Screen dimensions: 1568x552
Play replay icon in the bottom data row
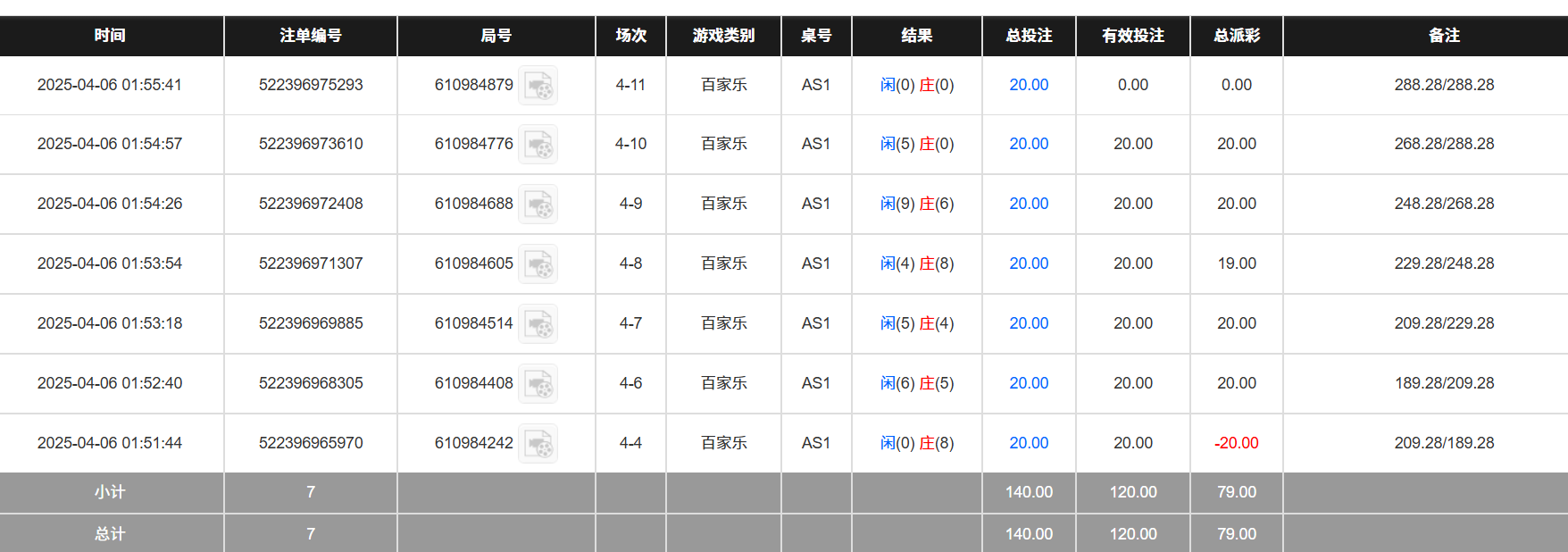point(538,441)
